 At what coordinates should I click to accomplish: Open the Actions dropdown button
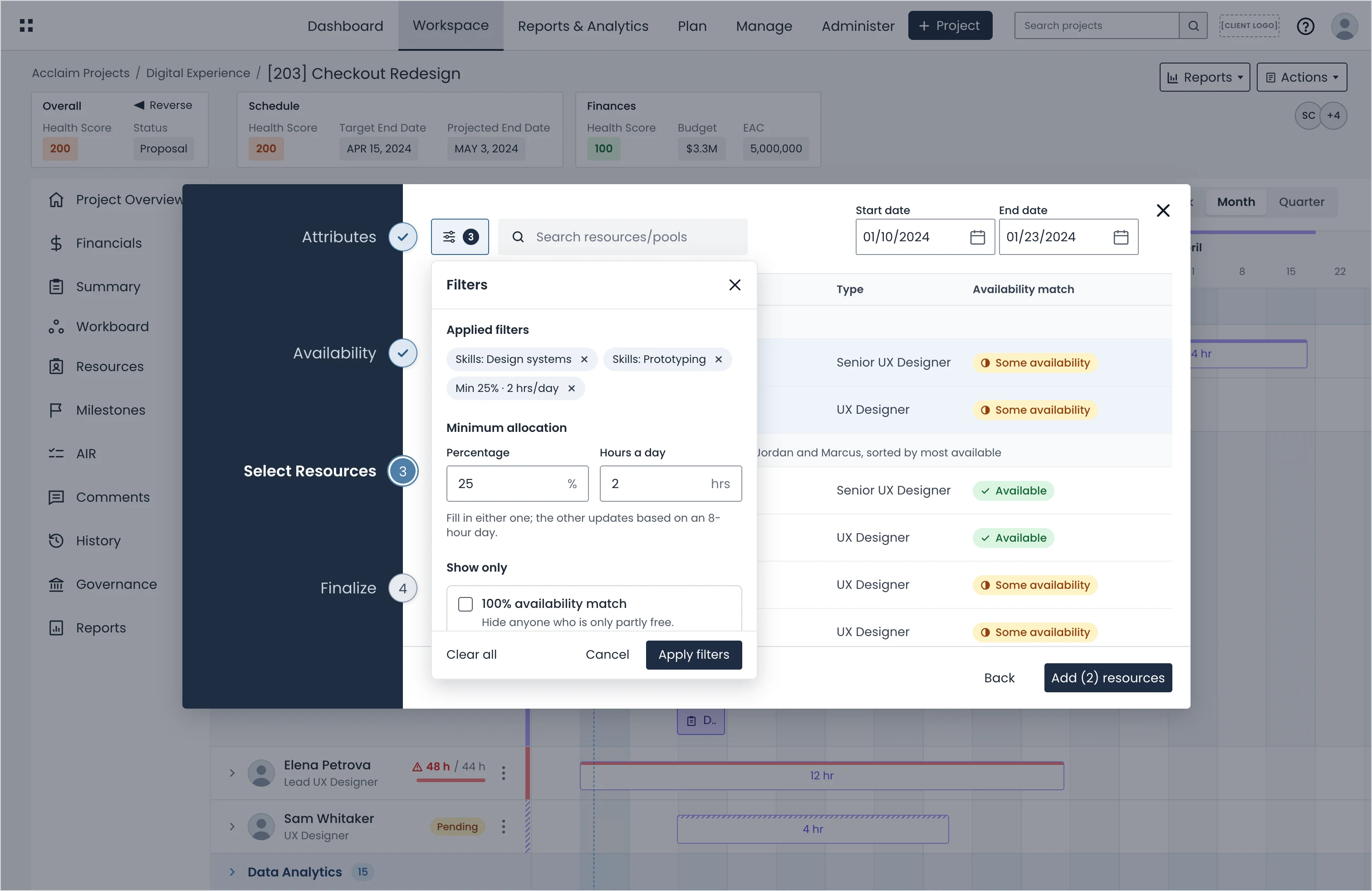1301,77
